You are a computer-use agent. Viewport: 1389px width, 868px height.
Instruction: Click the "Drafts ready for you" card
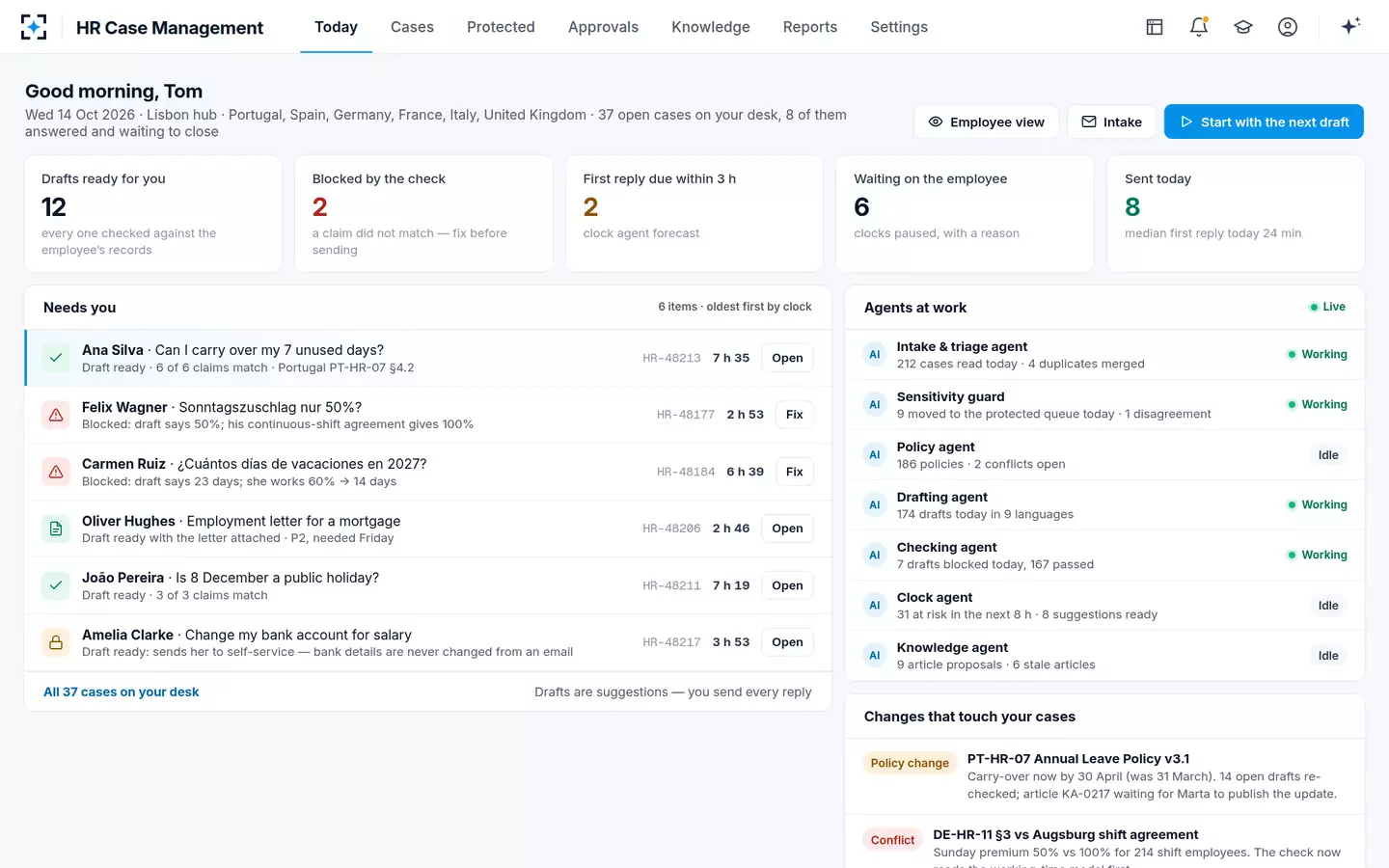[153, 214]
